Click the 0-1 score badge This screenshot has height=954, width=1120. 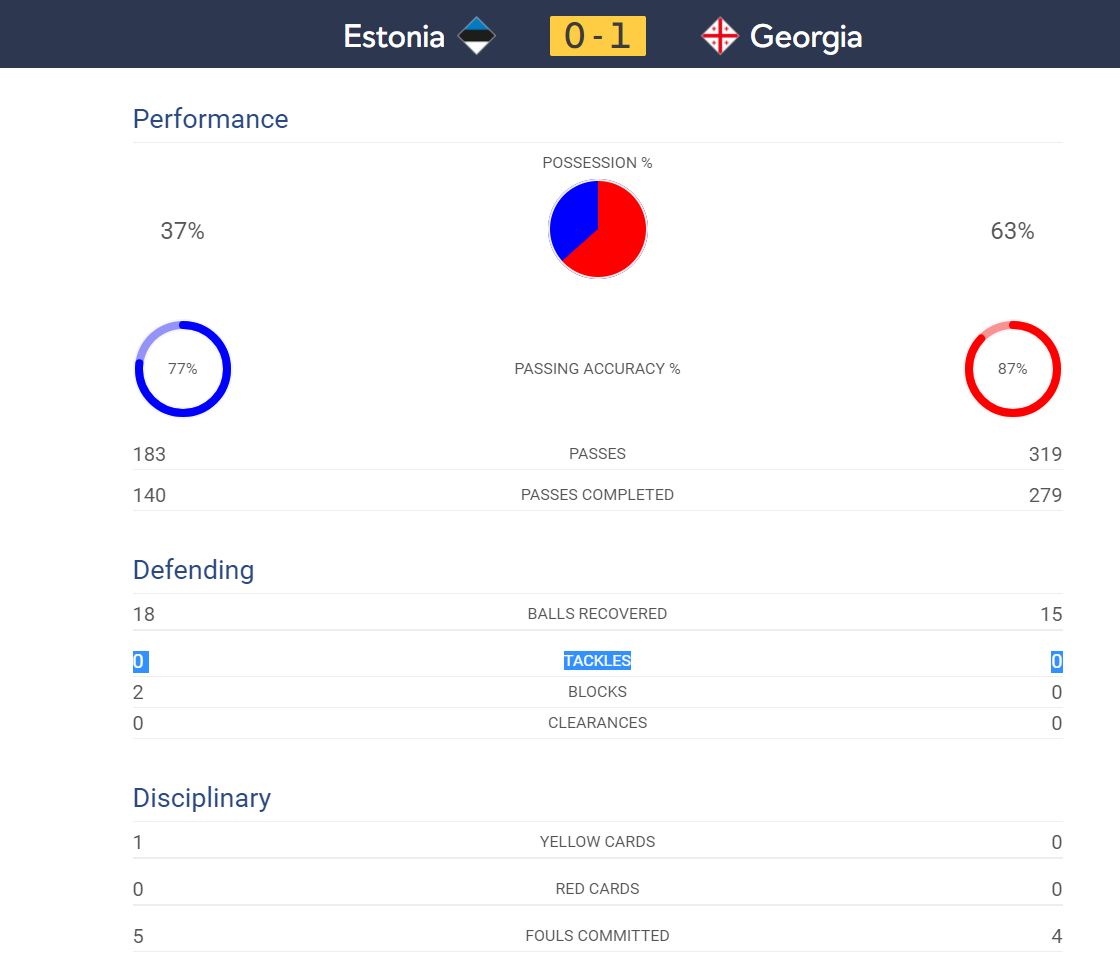(597, 37)
